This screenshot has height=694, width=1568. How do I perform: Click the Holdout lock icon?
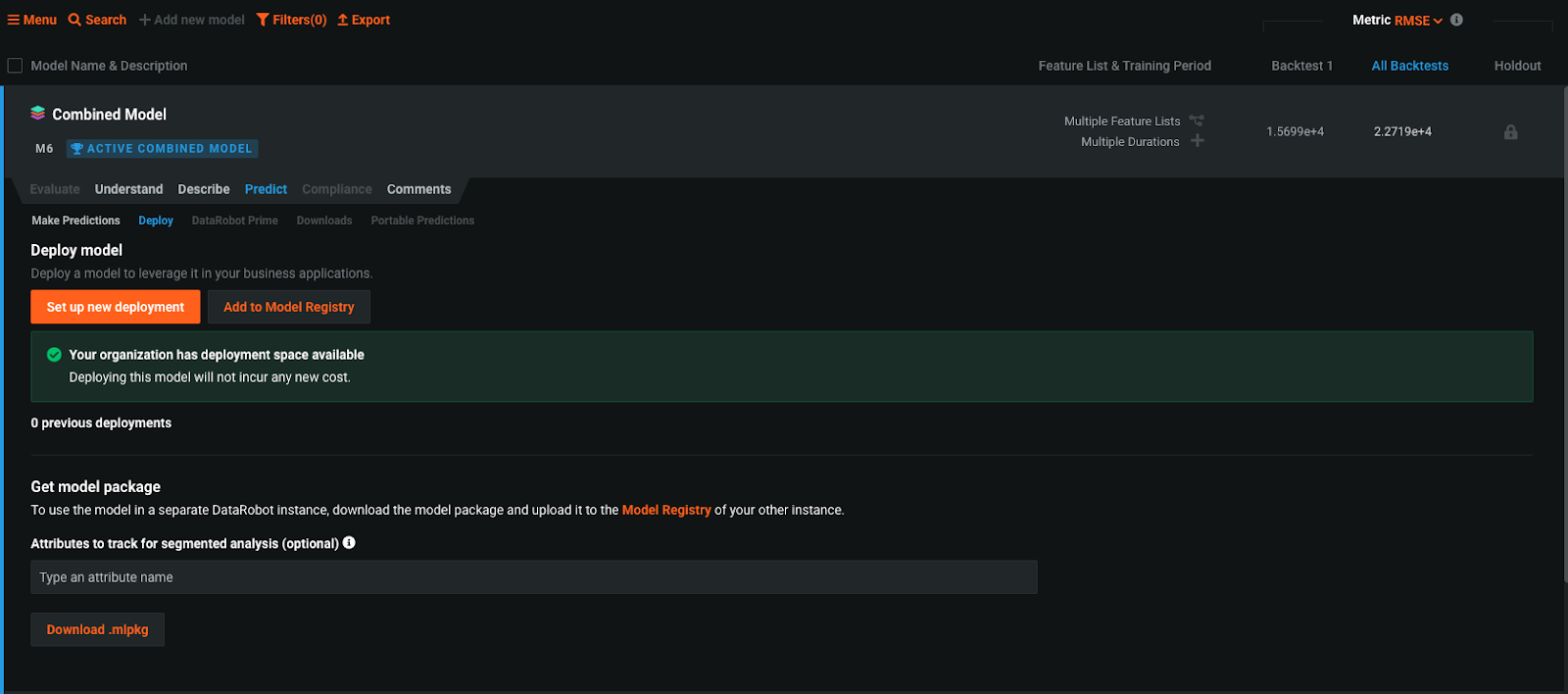(x=1510, y=132)
